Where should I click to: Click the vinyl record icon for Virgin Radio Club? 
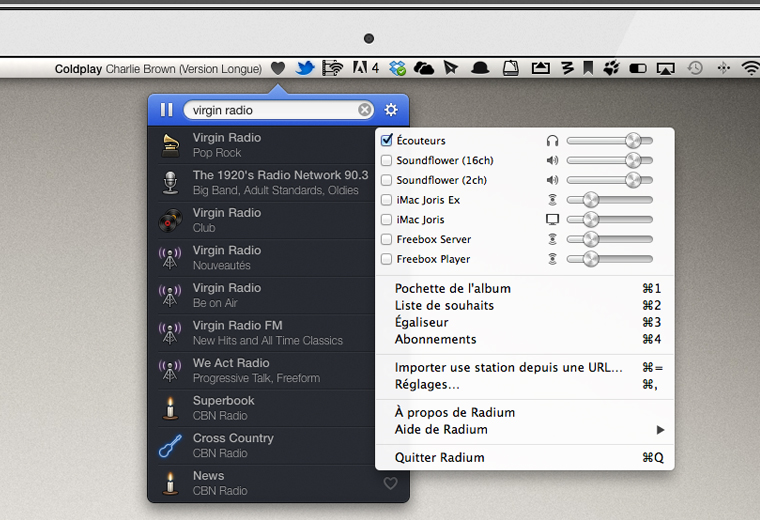(x=170, y=221)
